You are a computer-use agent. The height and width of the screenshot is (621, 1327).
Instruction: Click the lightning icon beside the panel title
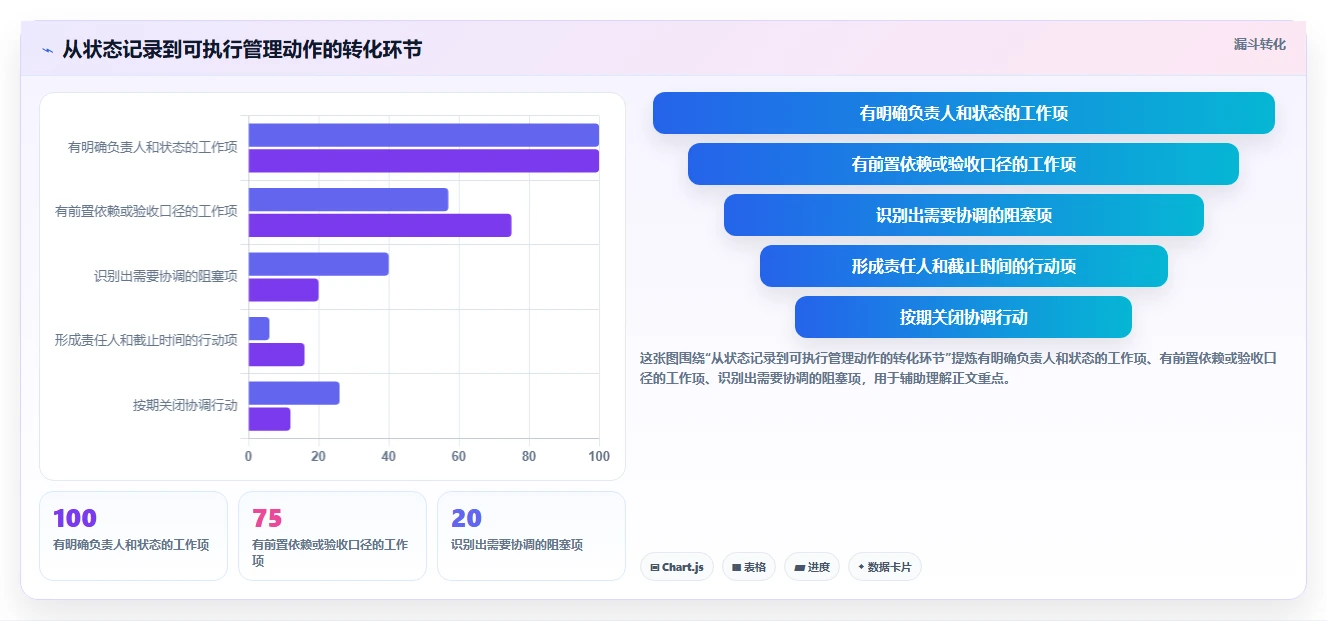tap(48, 50)
